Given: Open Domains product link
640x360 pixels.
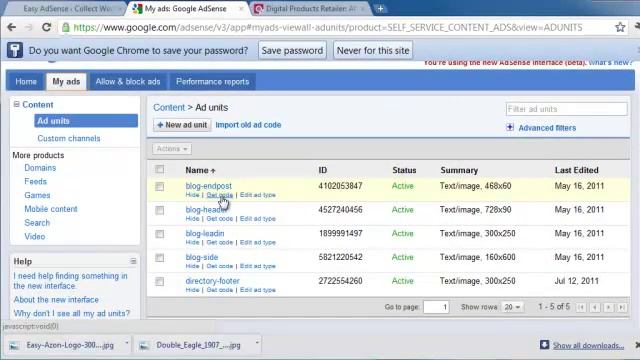Looking at the screenshot, I should 40,168.
